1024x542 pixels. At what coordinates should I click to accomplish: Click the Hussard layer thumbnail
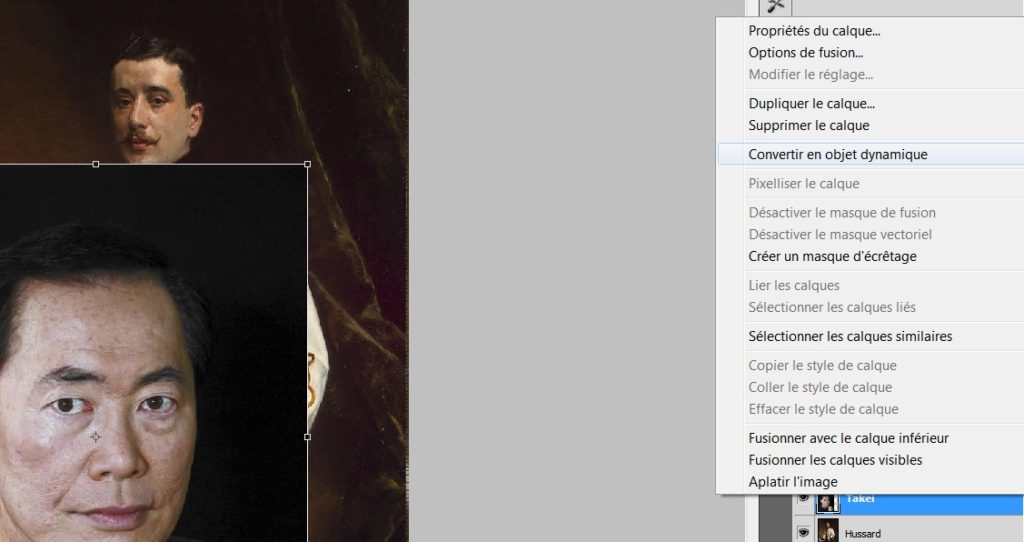(x=827, y=531)
